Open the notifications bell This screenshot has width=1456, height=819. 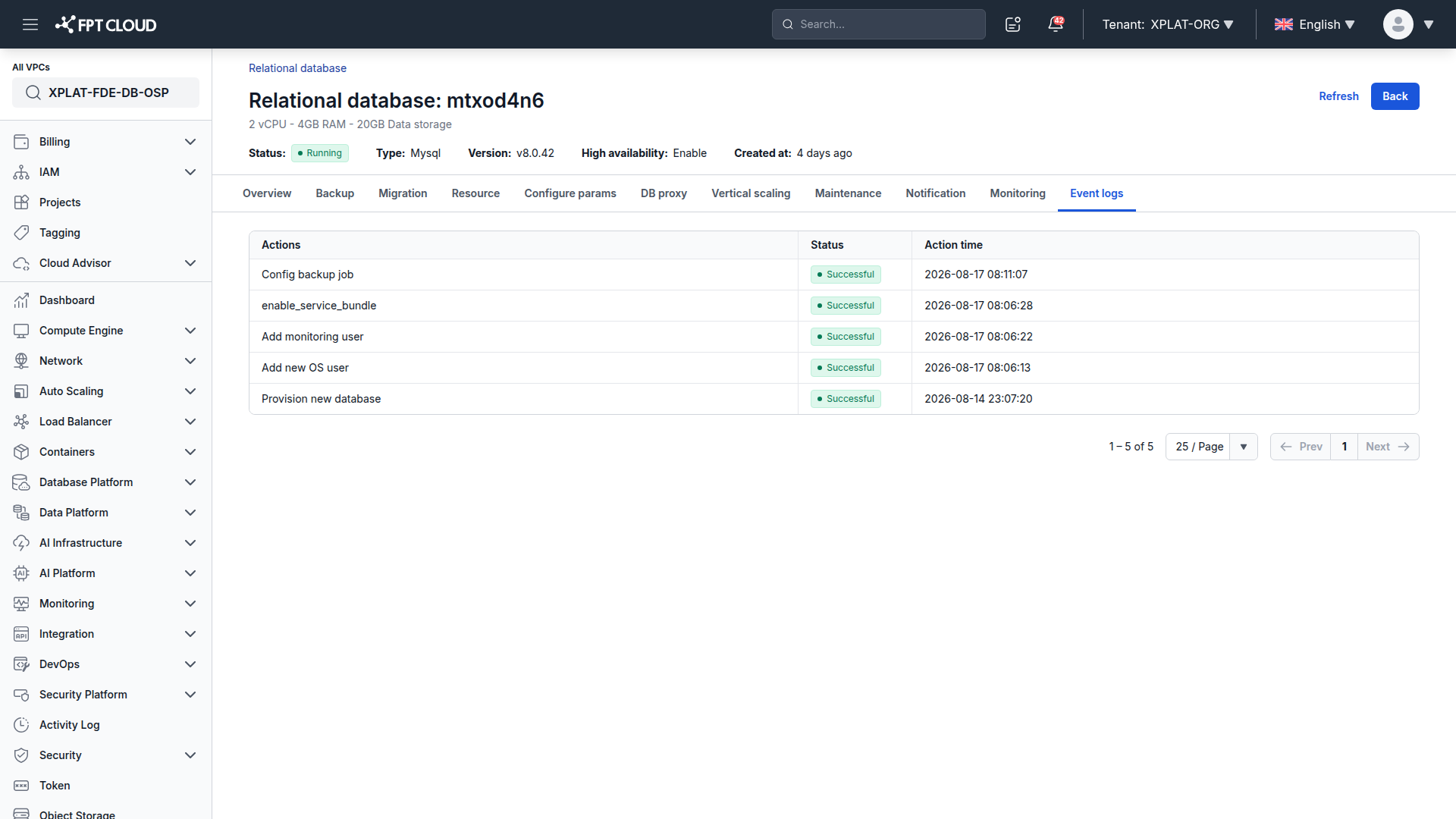[x=1056, y=24]
